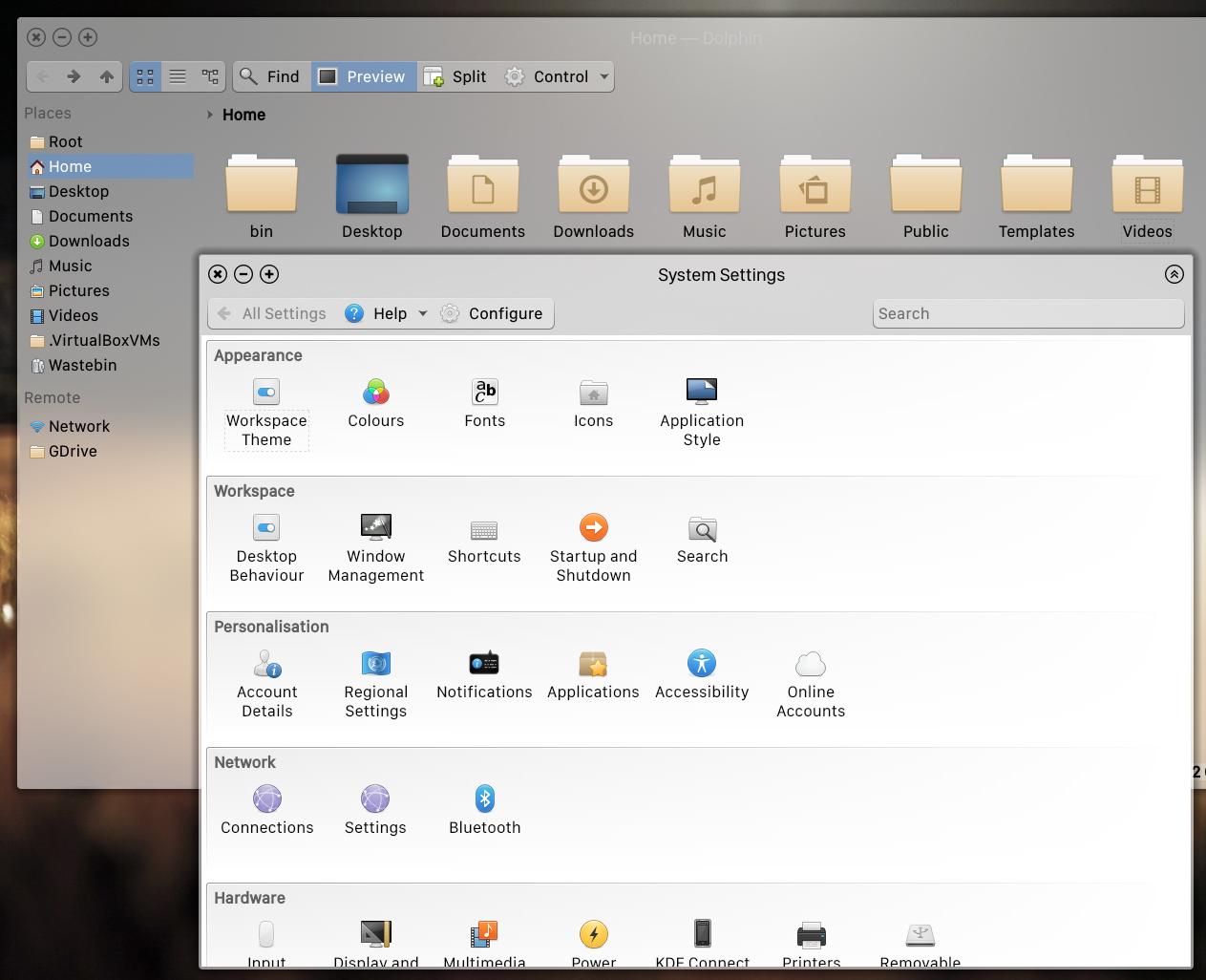Switch Dolphin to icons view mode
Image resolution: width=1206 pixels, height=980 pixels.
(x=145, y=76)
